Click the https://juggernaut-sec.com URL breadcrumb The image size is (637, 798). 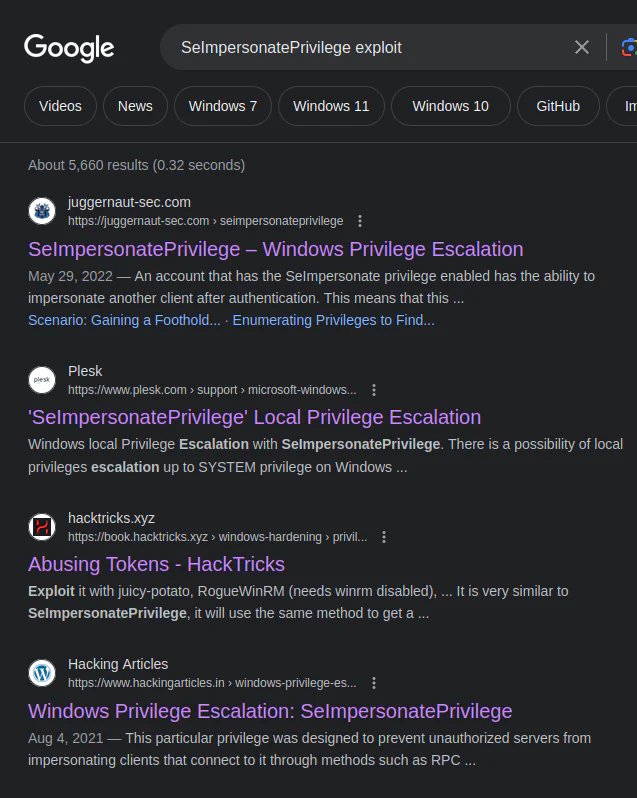tap(206, 221)
